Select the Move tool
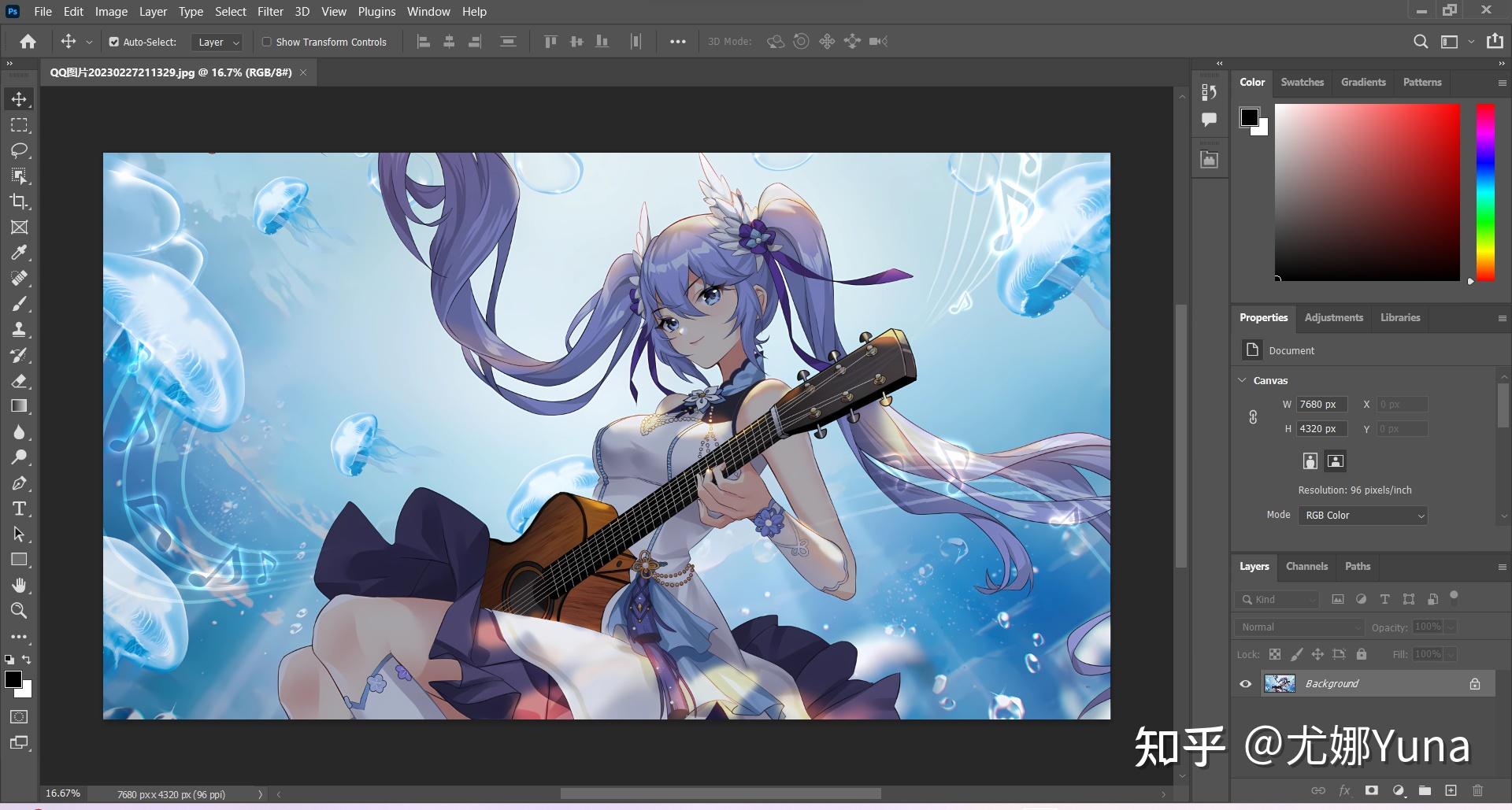 tap(19, 99)
